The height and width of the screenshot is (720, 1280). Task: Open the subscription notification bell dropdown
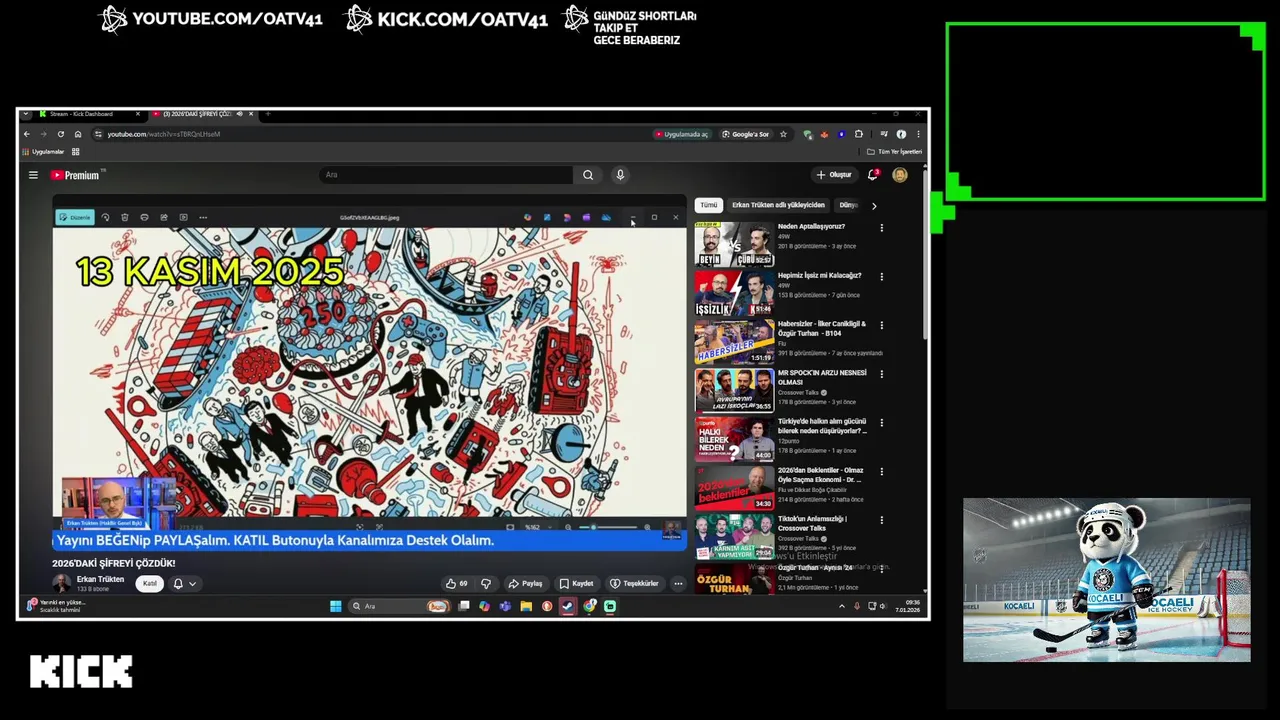click(x=184, y=583)
